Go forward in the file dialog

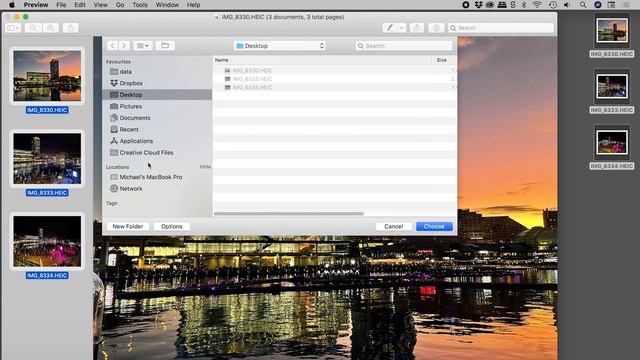(124, 46)
